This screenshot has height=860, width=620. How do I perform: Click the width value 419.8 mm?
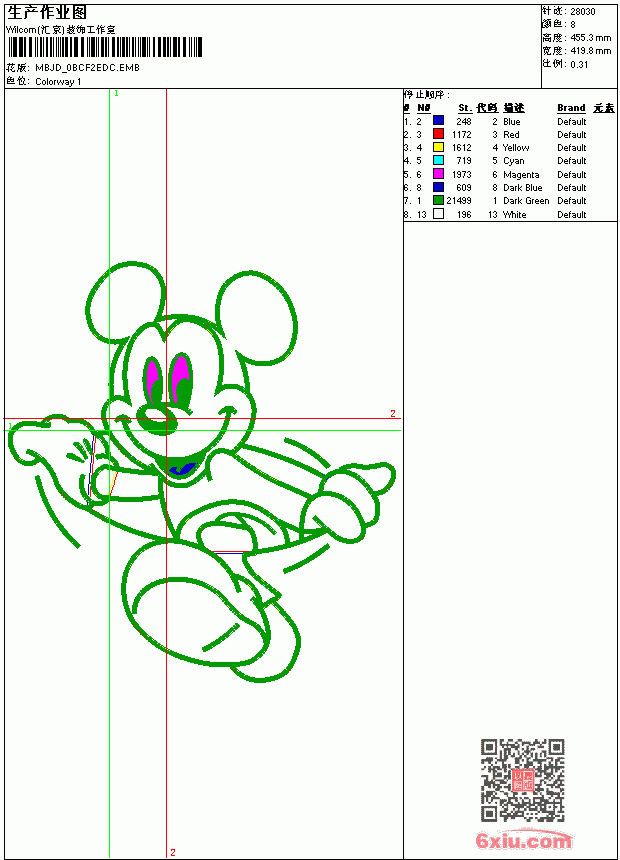(x=590, y=50)
